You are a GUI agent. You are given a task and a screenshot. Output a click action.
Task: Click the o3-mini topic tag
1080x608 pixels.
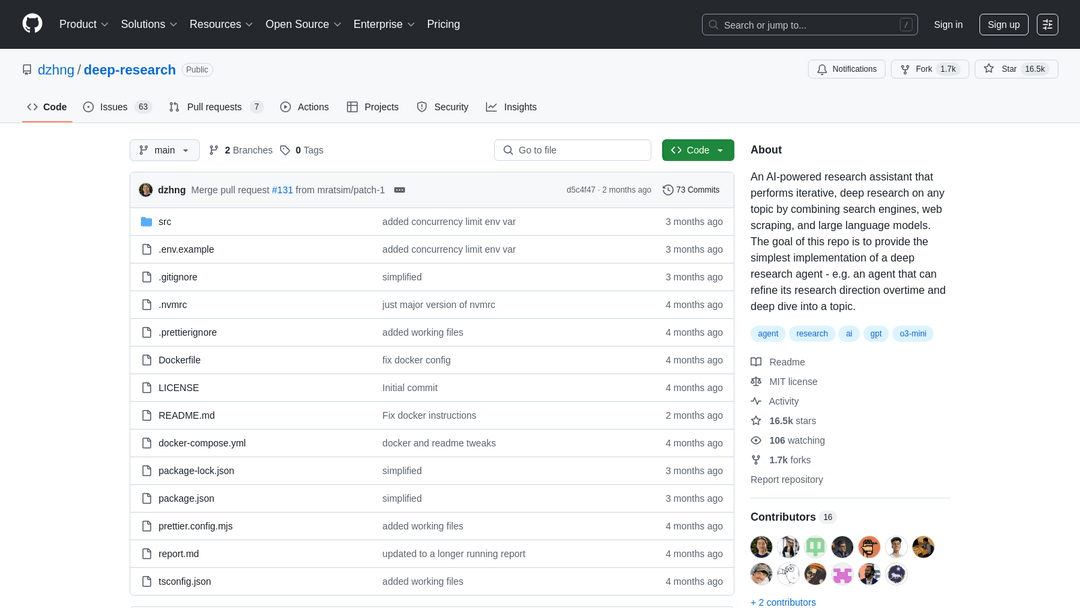[x=913, y=333]
